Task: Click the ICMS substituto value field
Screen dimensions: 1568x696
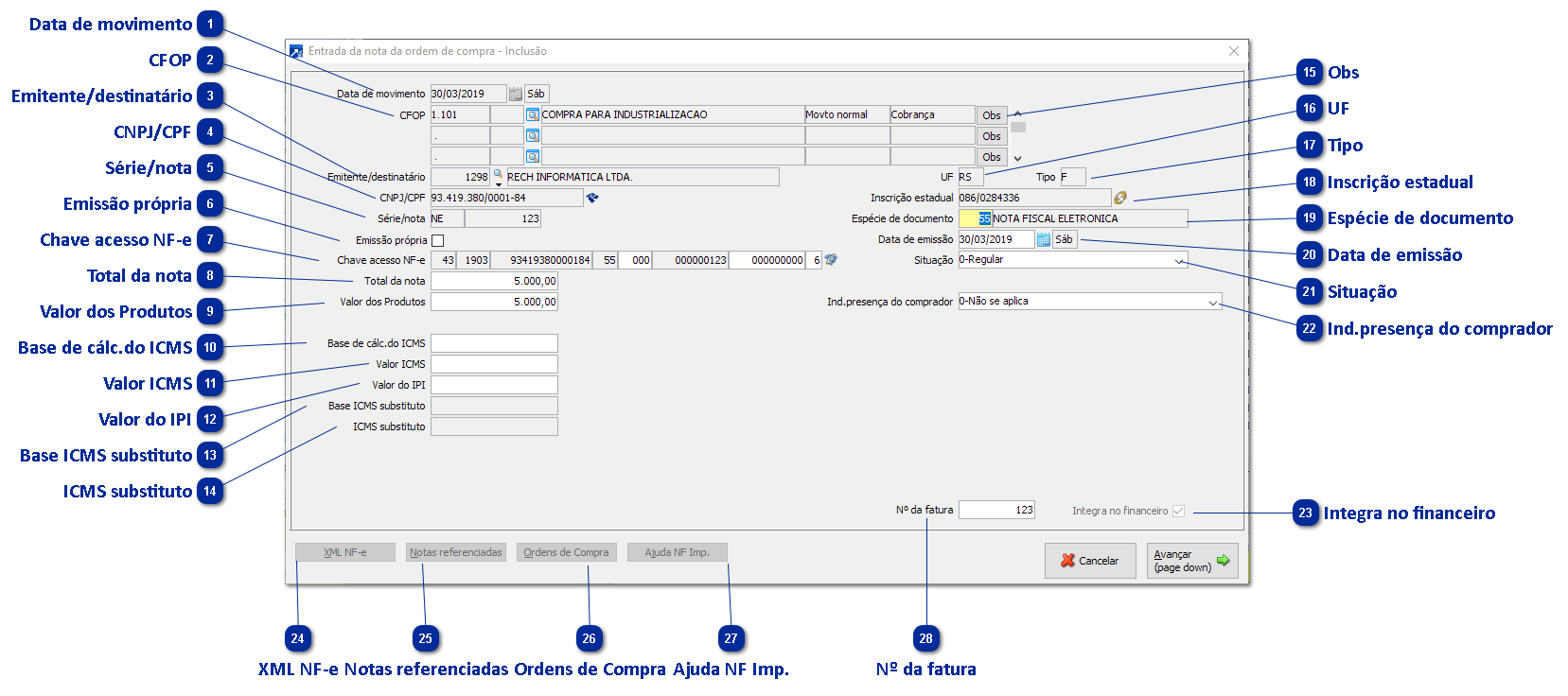Action: pyautogui.click(x=494, y=426)
